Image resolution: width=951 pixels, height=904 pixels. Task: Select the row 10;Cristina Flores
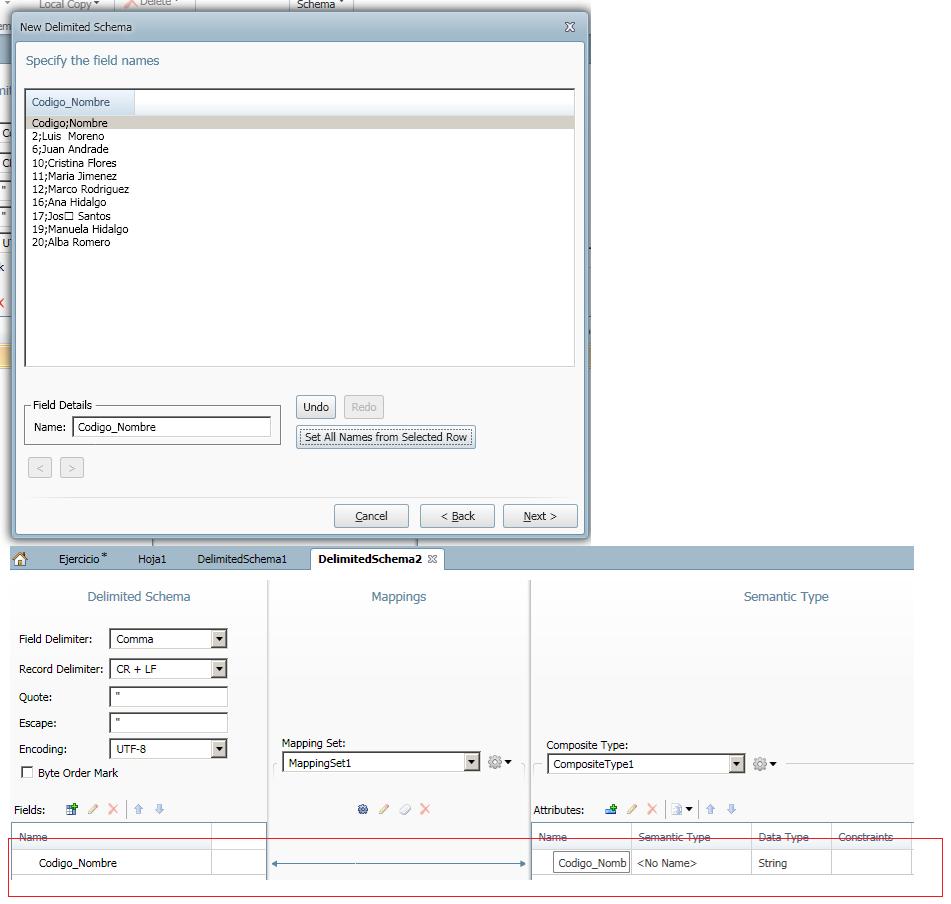click(74, 163)
